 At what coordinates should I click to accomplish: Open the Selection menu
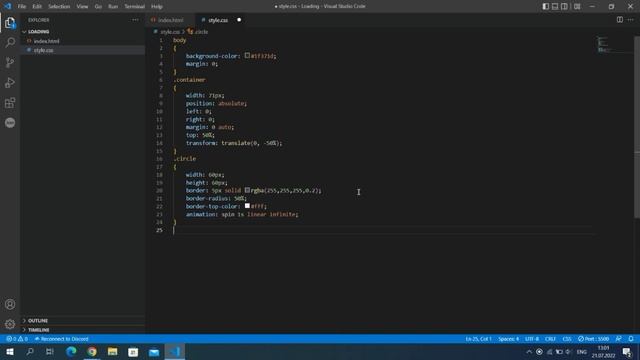point(59,7)
